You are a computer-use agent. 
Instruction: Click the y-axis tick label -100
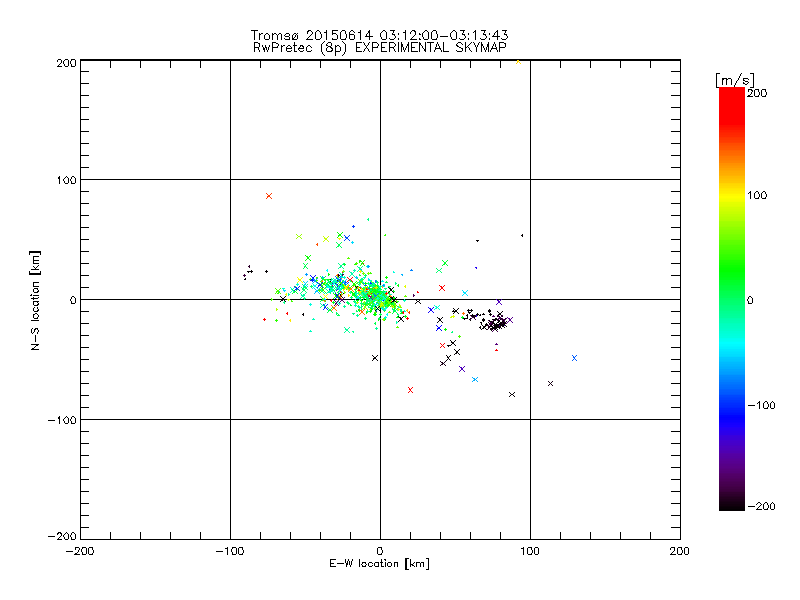tap(62, 420)
